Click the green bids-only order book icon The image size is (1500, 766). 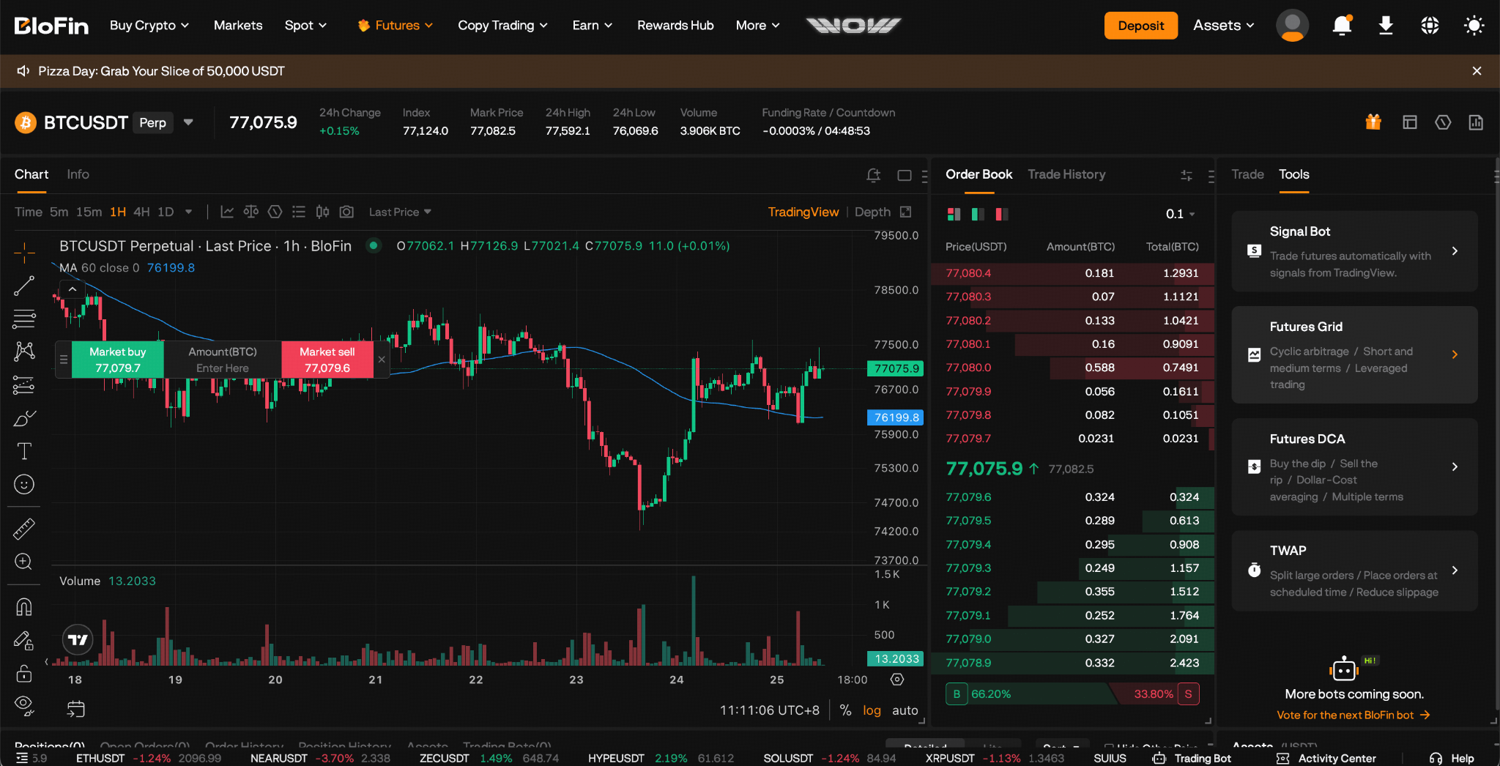[x=978, y=214]
